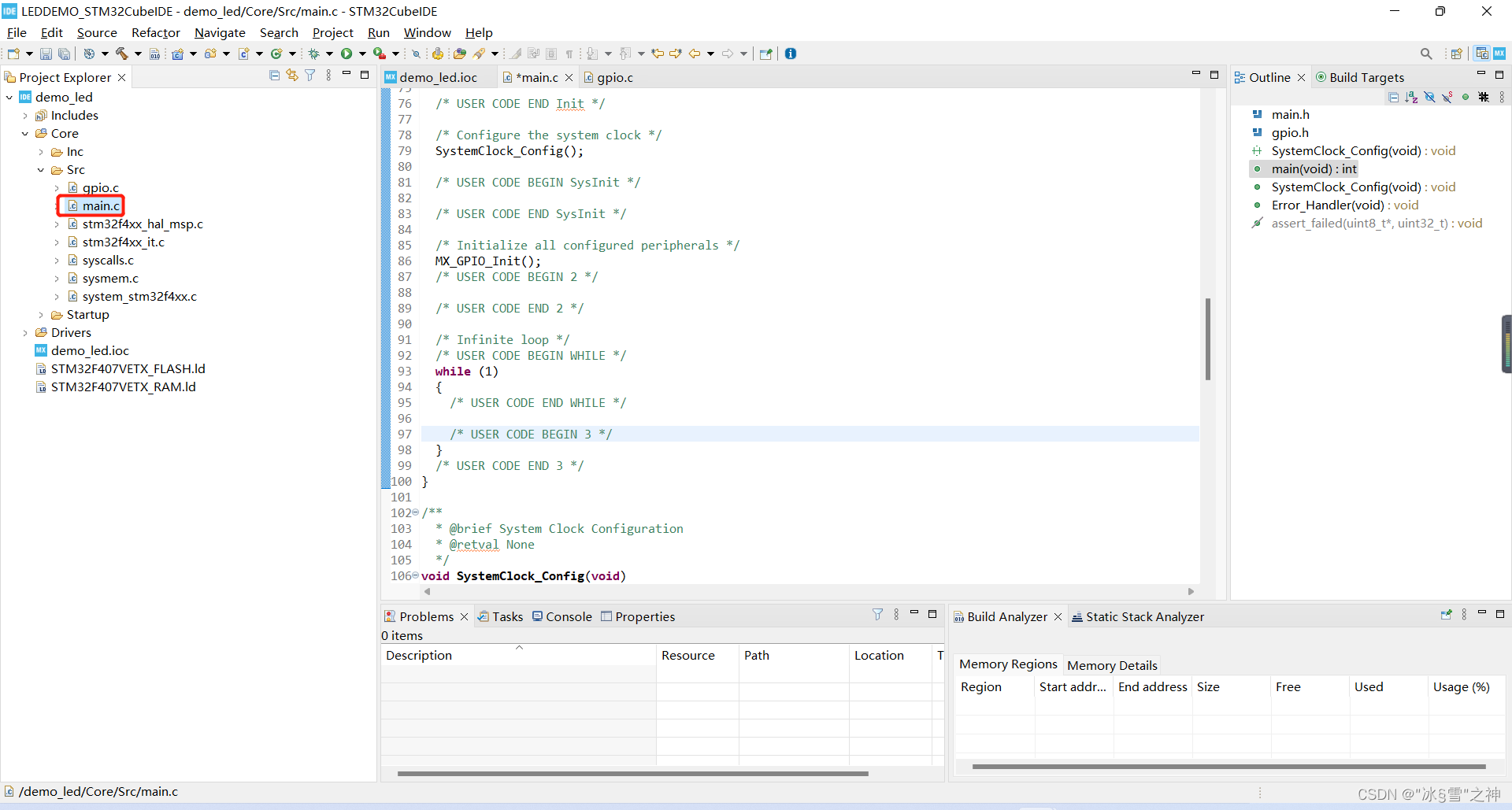Select the Memory Details tab

tap(1112, 665)
